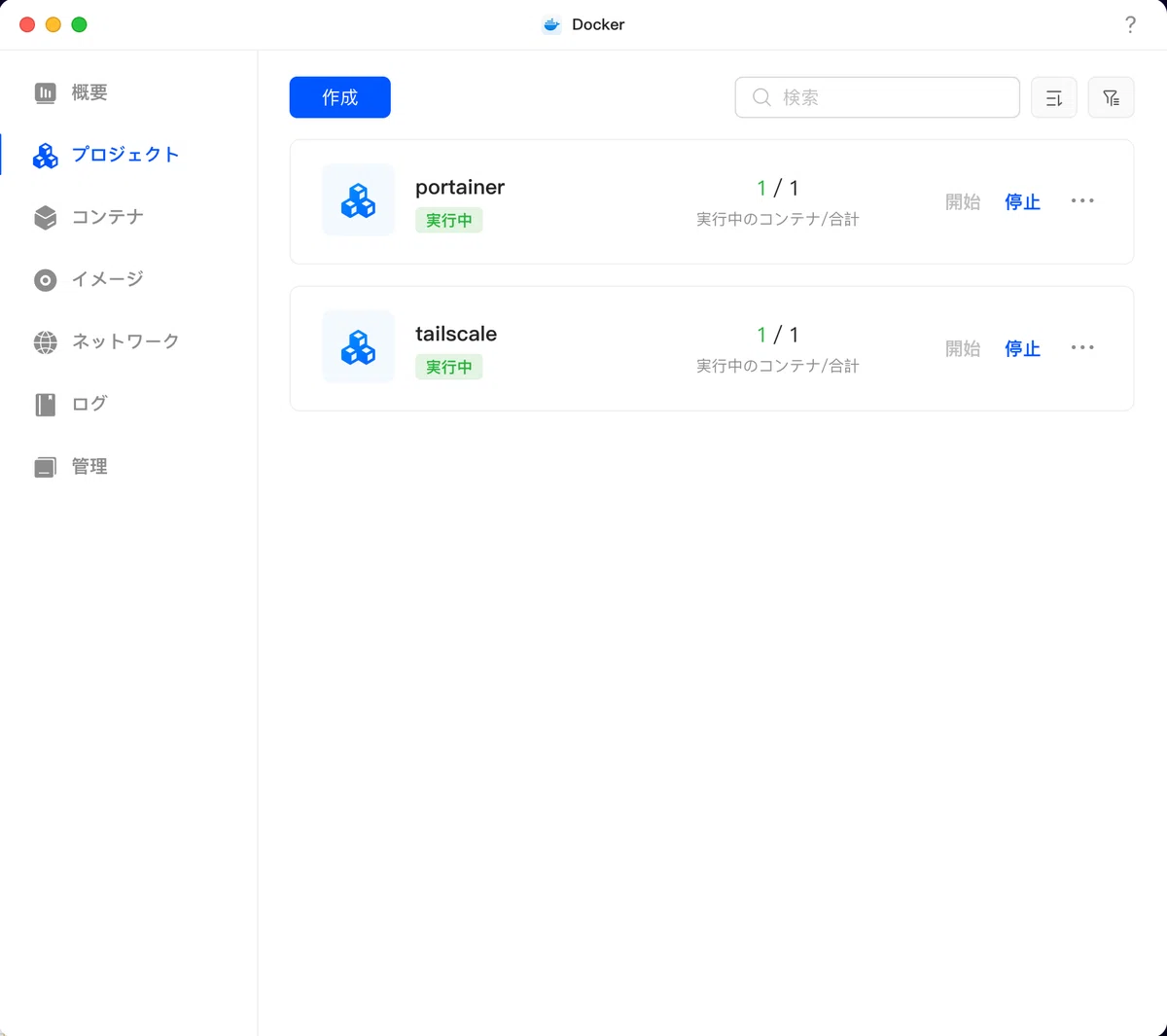Open the コンテナ section label
Screen dimensions: 1167x1036
(108, 217)
